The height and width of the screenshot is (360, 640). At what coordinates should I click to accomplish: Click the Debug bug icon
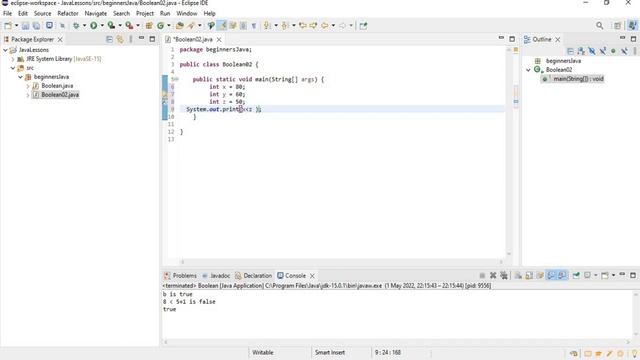point(76,25)
